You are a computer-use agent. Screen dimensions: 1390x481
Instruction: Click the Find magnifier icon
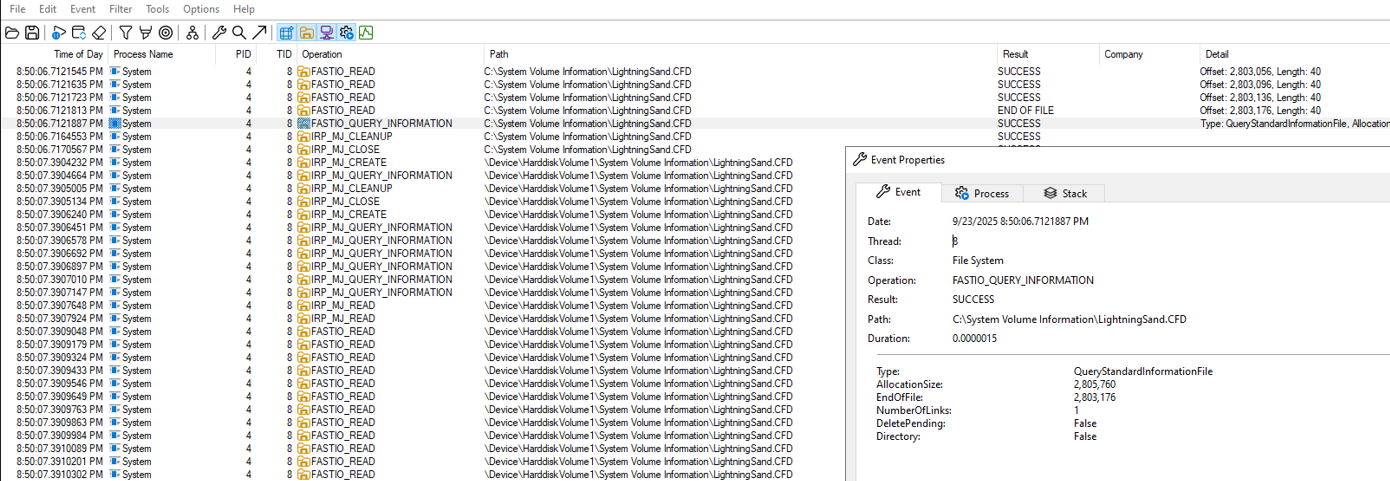click(239, 33)
